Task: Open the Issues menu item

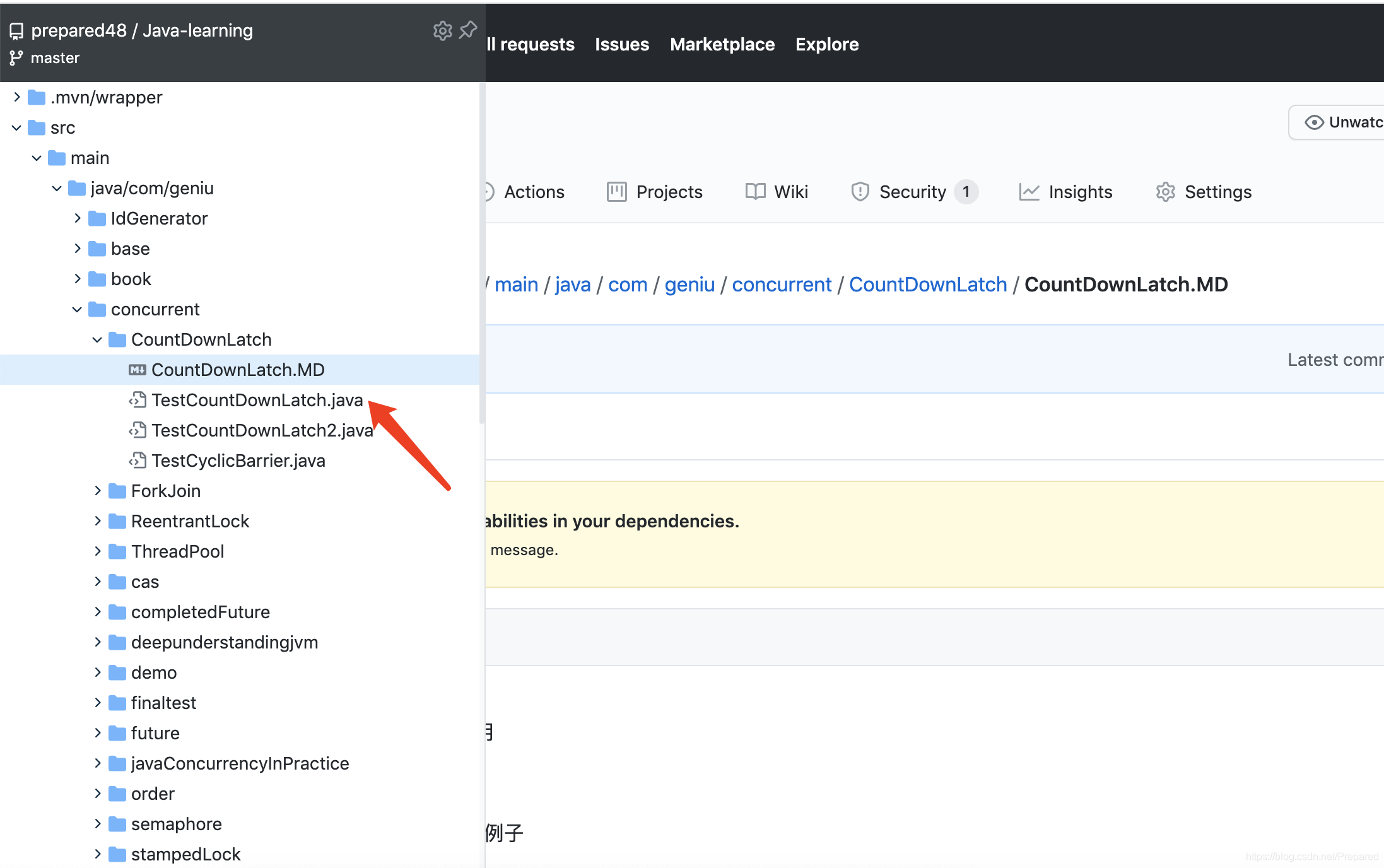Action: (622, 44)
